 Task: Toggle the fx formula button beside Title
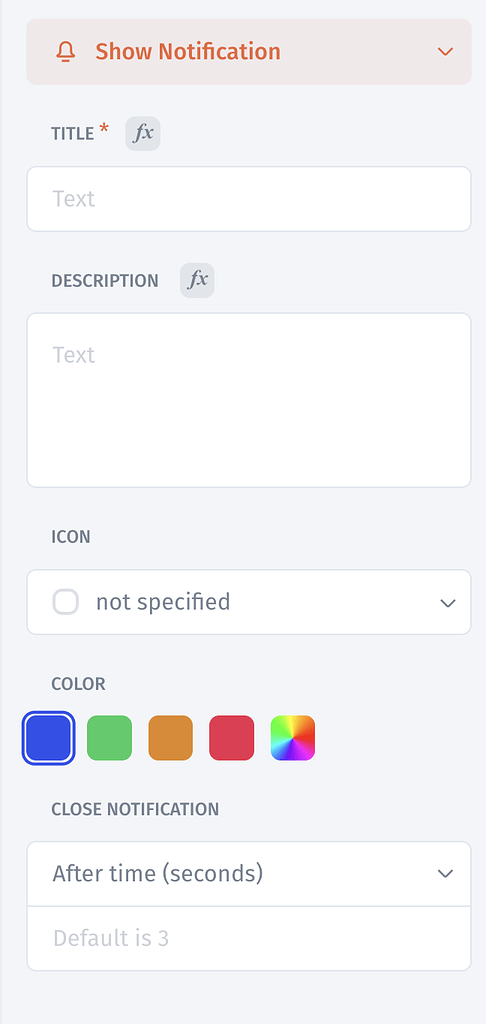[143, 133]
